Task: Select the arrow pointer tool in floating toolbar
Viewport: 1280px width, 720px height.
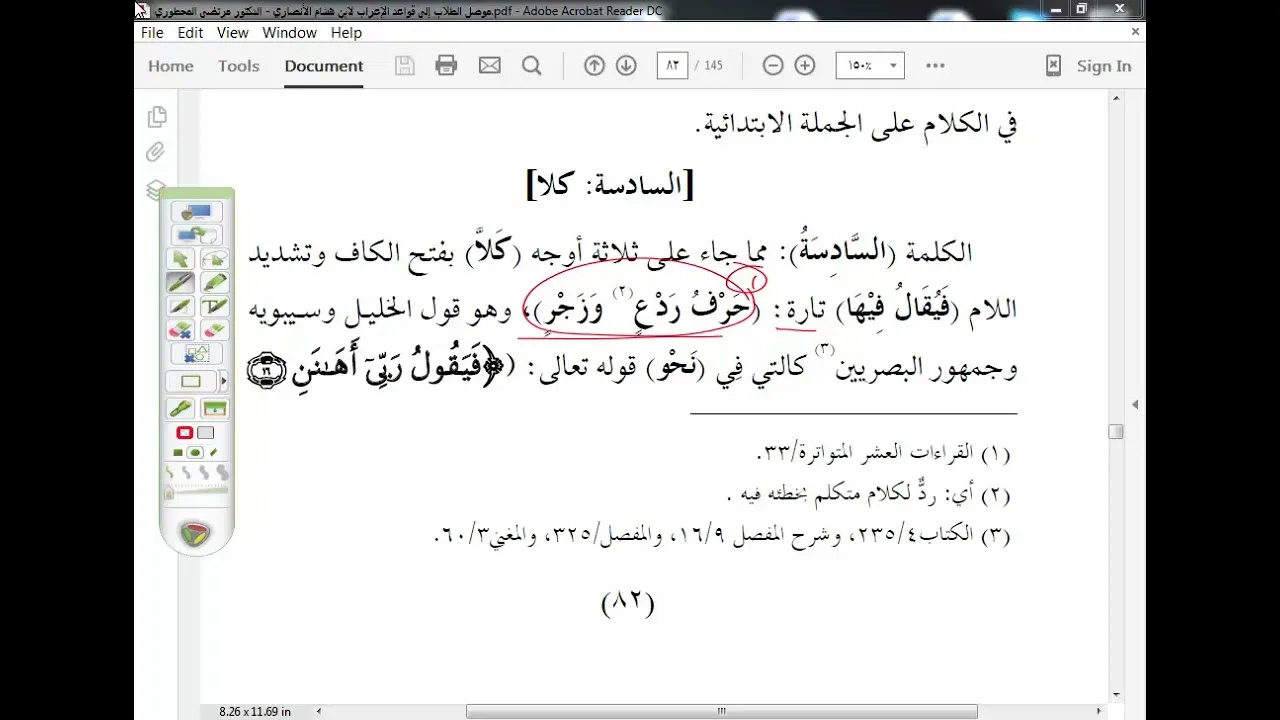Action: [180, 258]
